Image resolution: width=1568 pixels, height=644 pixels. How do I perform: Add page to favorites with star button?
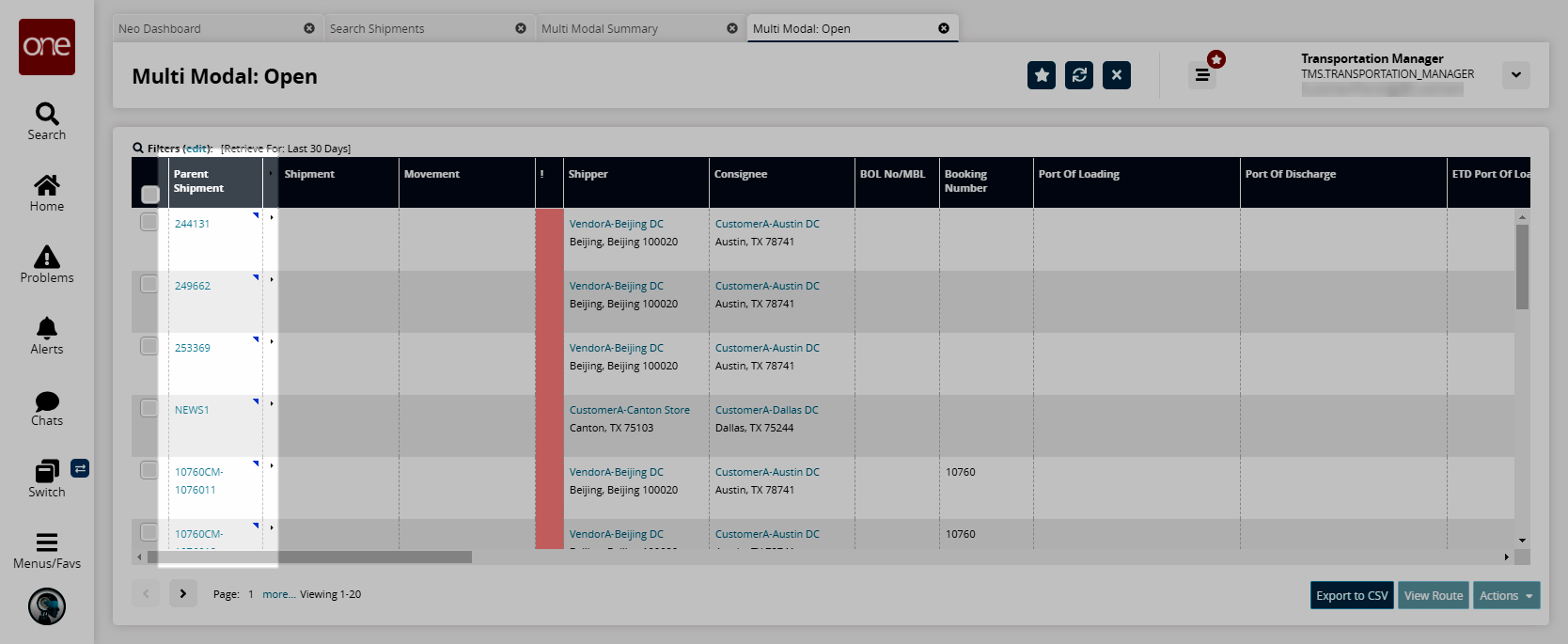[x=1042, y=75]
